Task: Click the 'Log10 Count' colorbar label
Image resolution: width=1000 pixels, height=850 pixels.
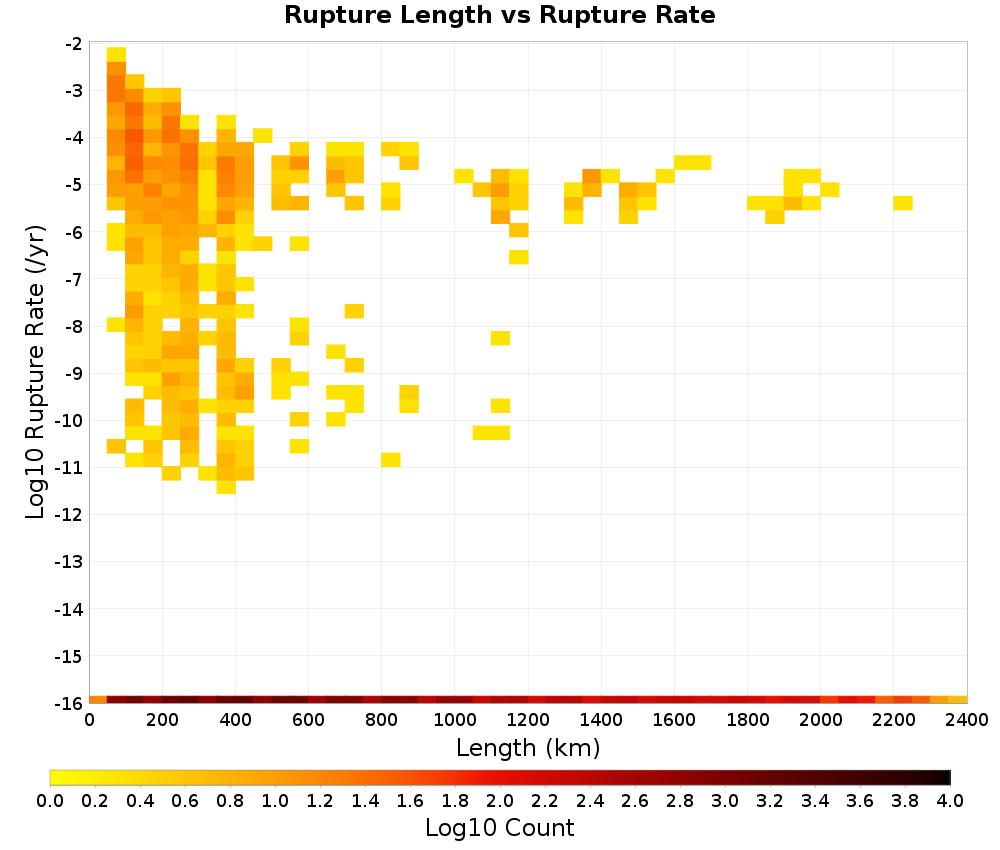Action: (x=499, y=828)
